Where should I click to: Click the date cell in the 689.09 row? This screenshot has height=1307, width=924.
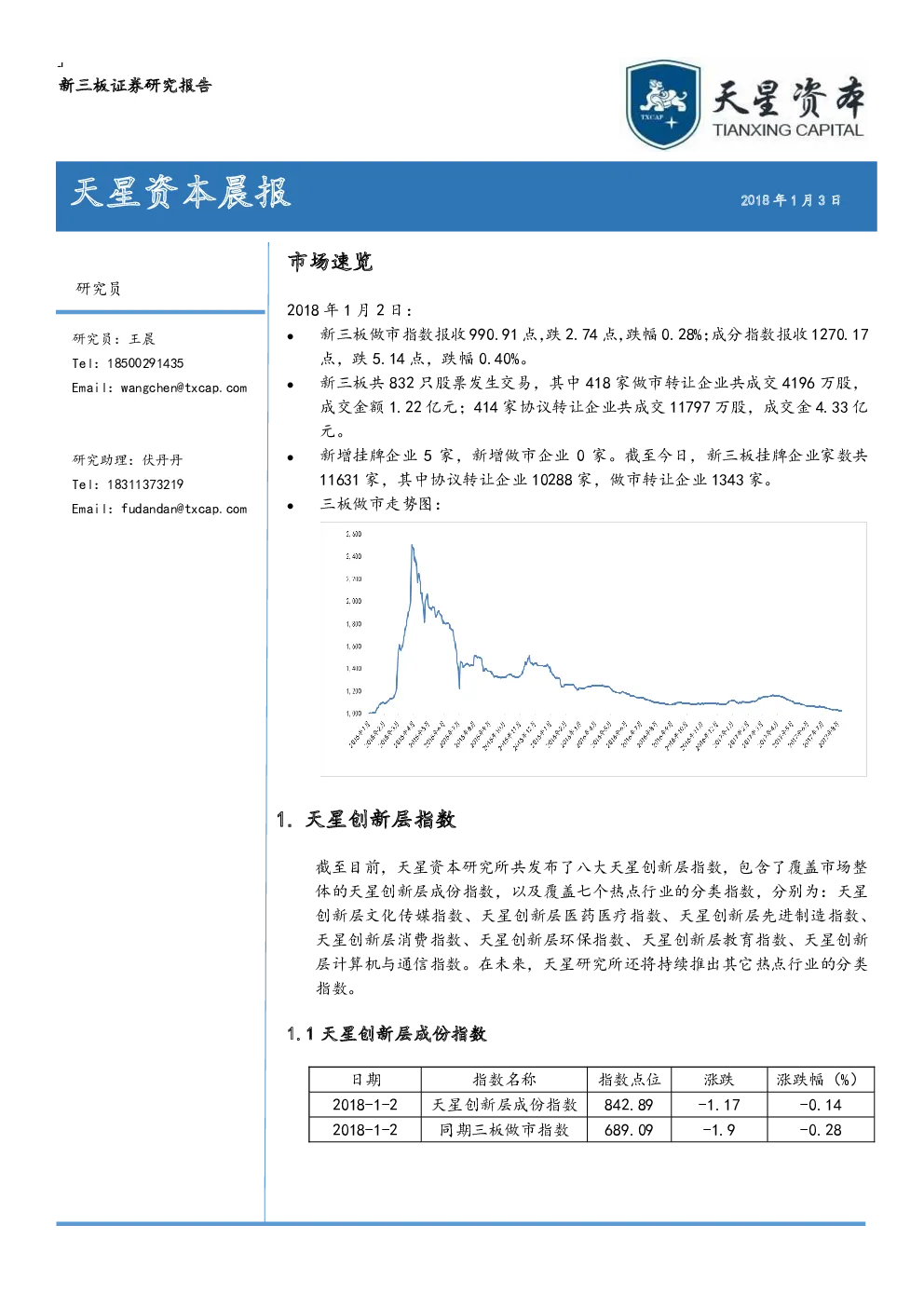tap(365, 1130)
